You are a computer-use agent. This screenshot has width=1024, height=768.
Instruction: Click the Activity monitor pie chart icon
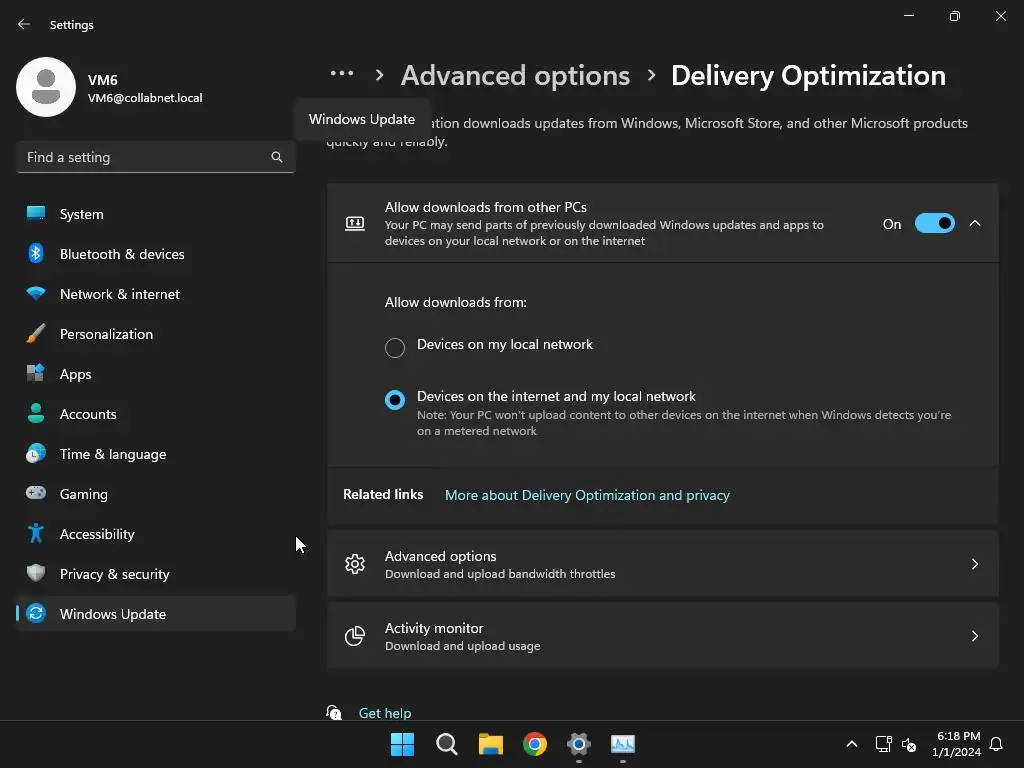355,635
